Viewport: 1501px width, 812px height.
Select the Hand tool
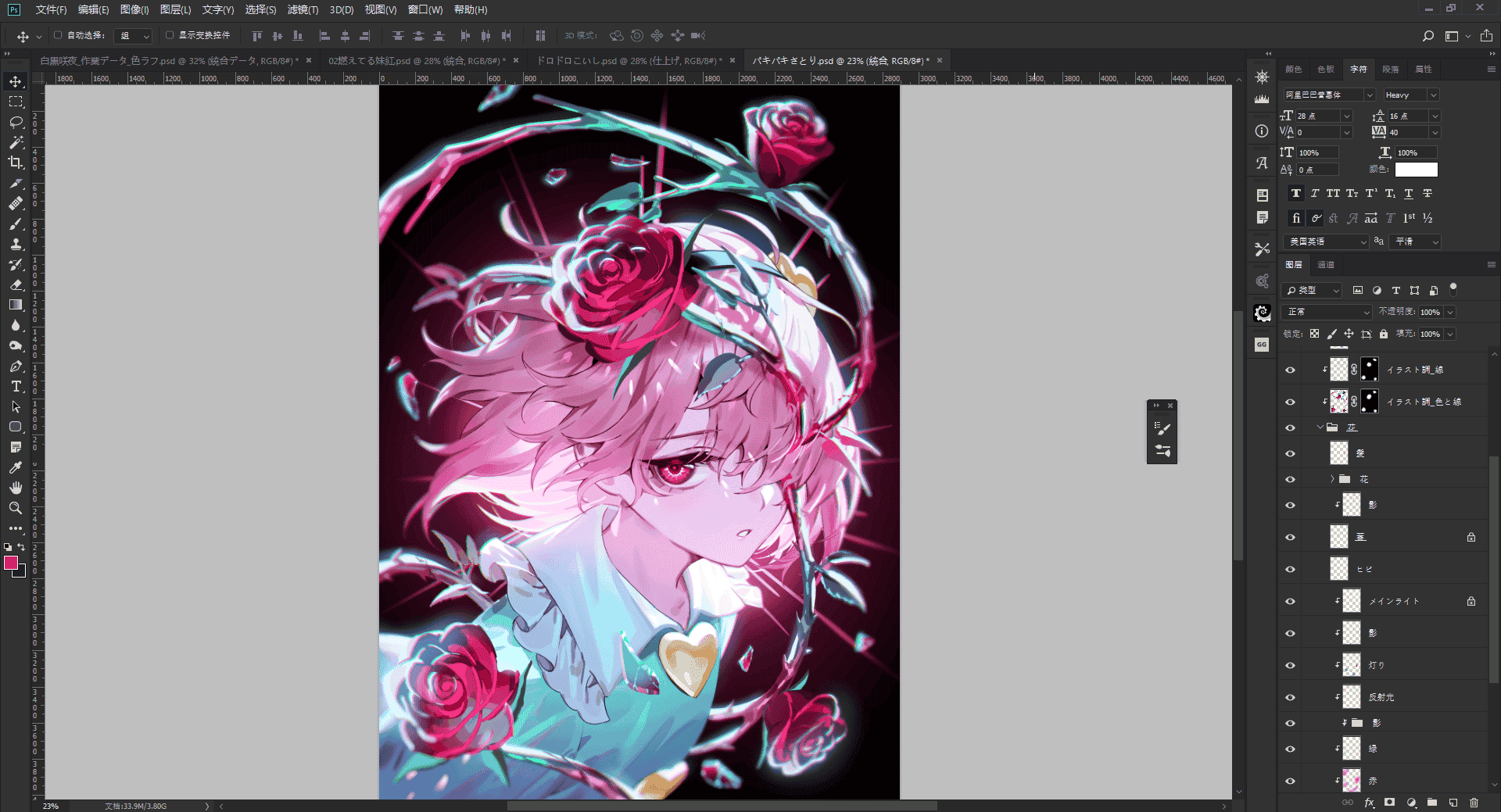pyautogui.click(x=16, y=488)
